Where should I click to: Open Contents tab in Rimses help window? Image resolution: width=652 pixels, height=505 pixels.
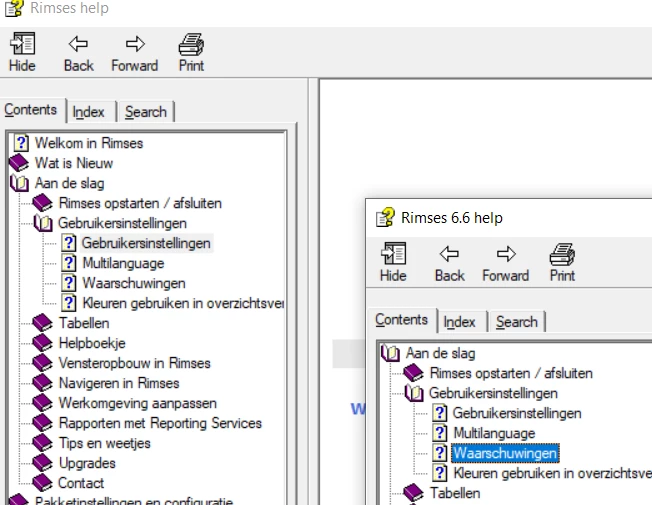31,110
